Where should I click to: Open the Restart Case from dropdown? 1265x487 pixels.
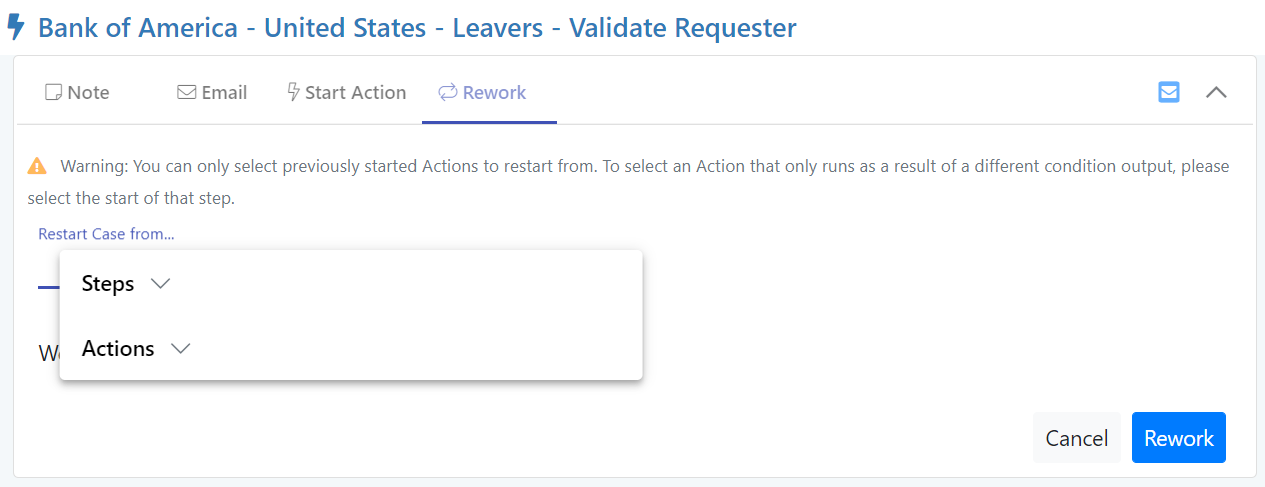click(x=106, y=234)
